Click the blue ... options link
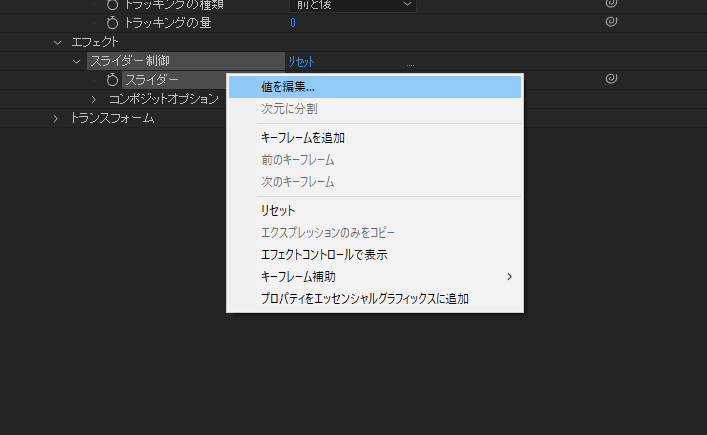 410,64
